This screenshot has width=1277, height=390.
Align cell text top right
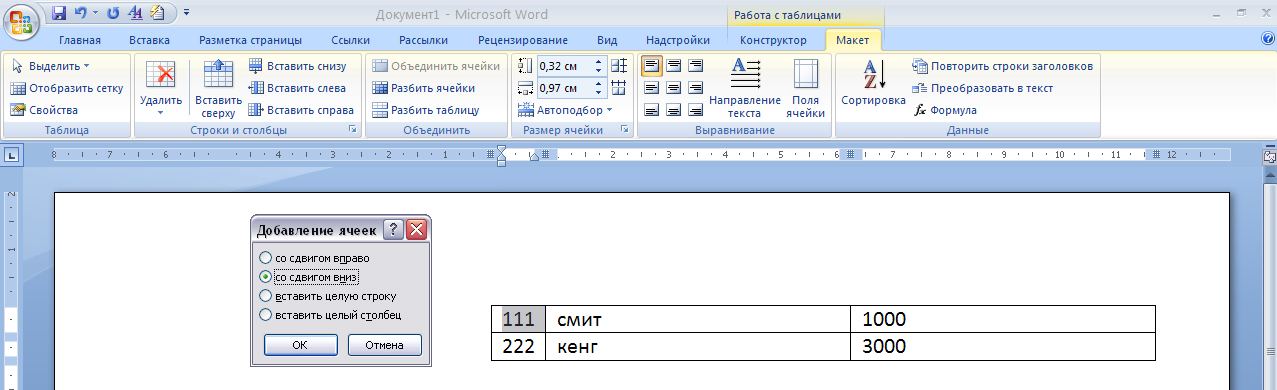696,66
